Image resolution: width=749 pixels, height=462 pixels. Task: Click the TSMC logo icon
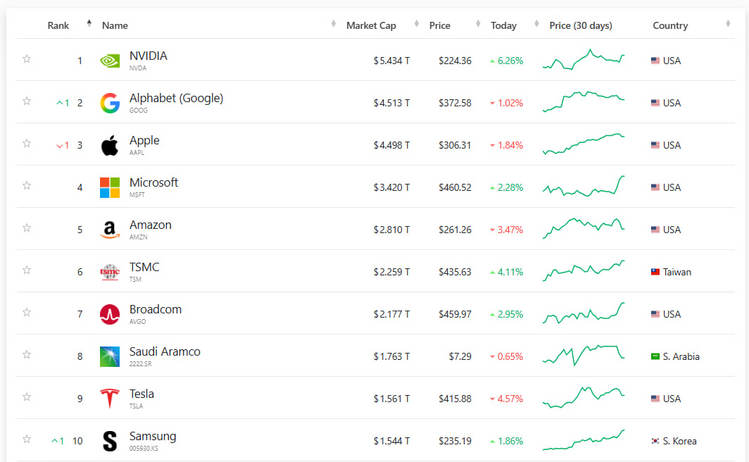coord(110,272)
